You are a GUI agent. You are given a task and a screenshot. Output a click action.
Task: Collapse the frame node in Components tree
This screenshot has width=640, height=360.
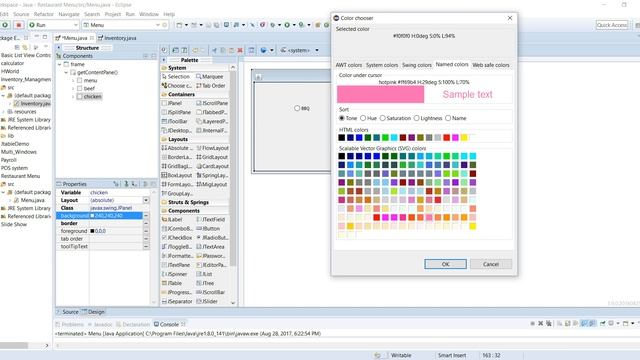[60, 64]
